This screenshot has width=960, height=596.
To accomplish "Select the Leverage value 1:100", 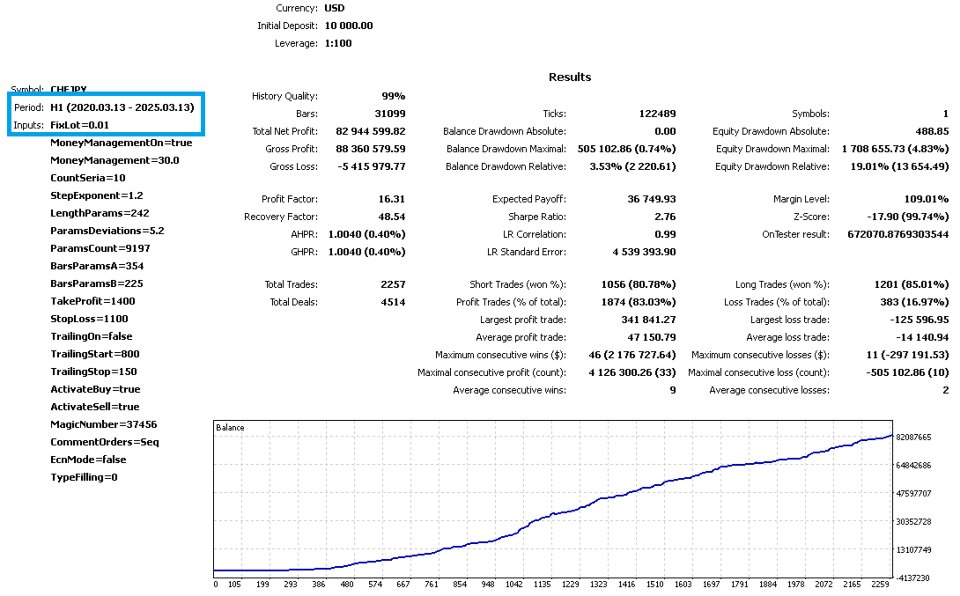I will [x=338, y=43].
